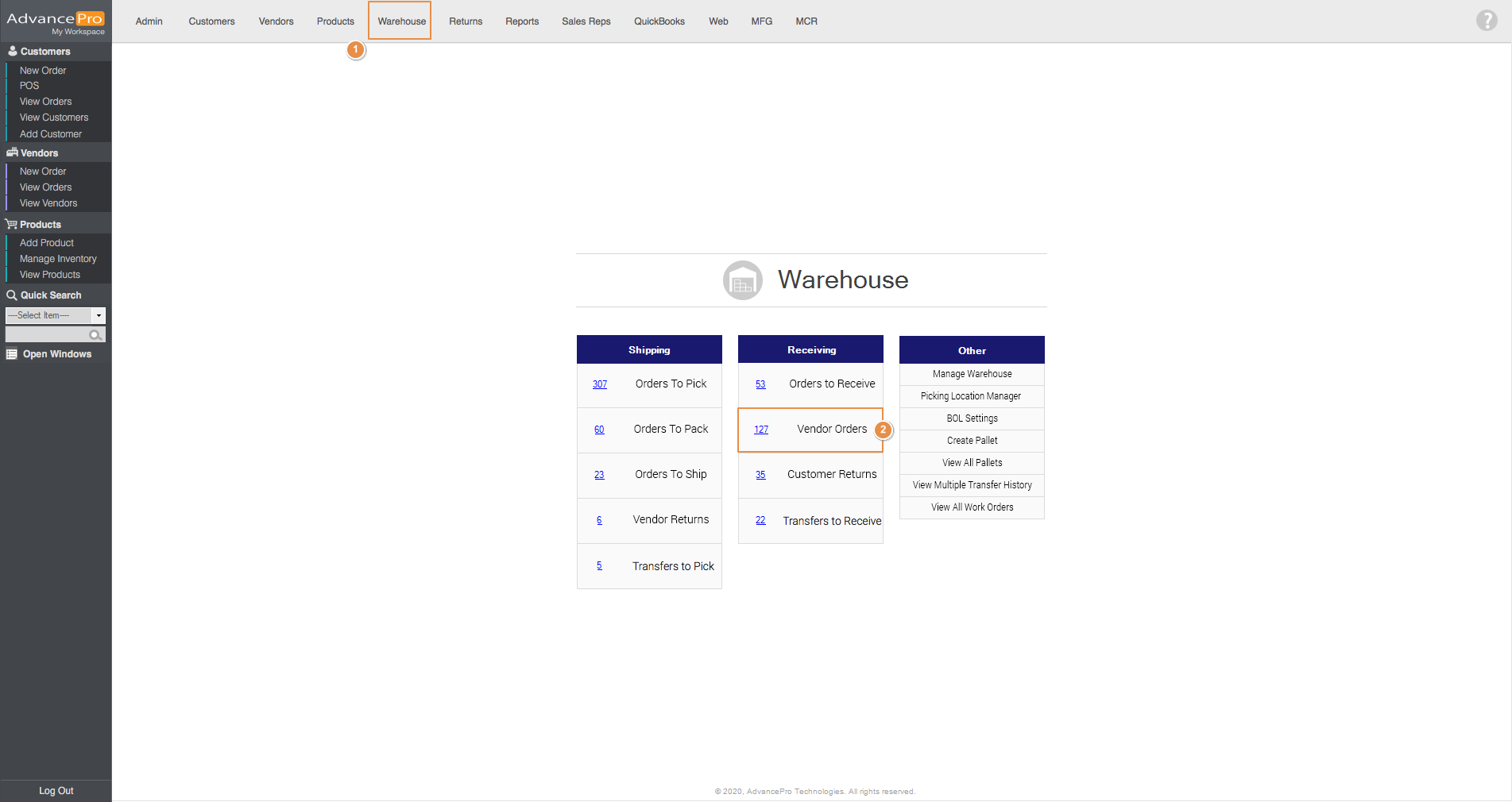Click the Quick Search text field

47,335
